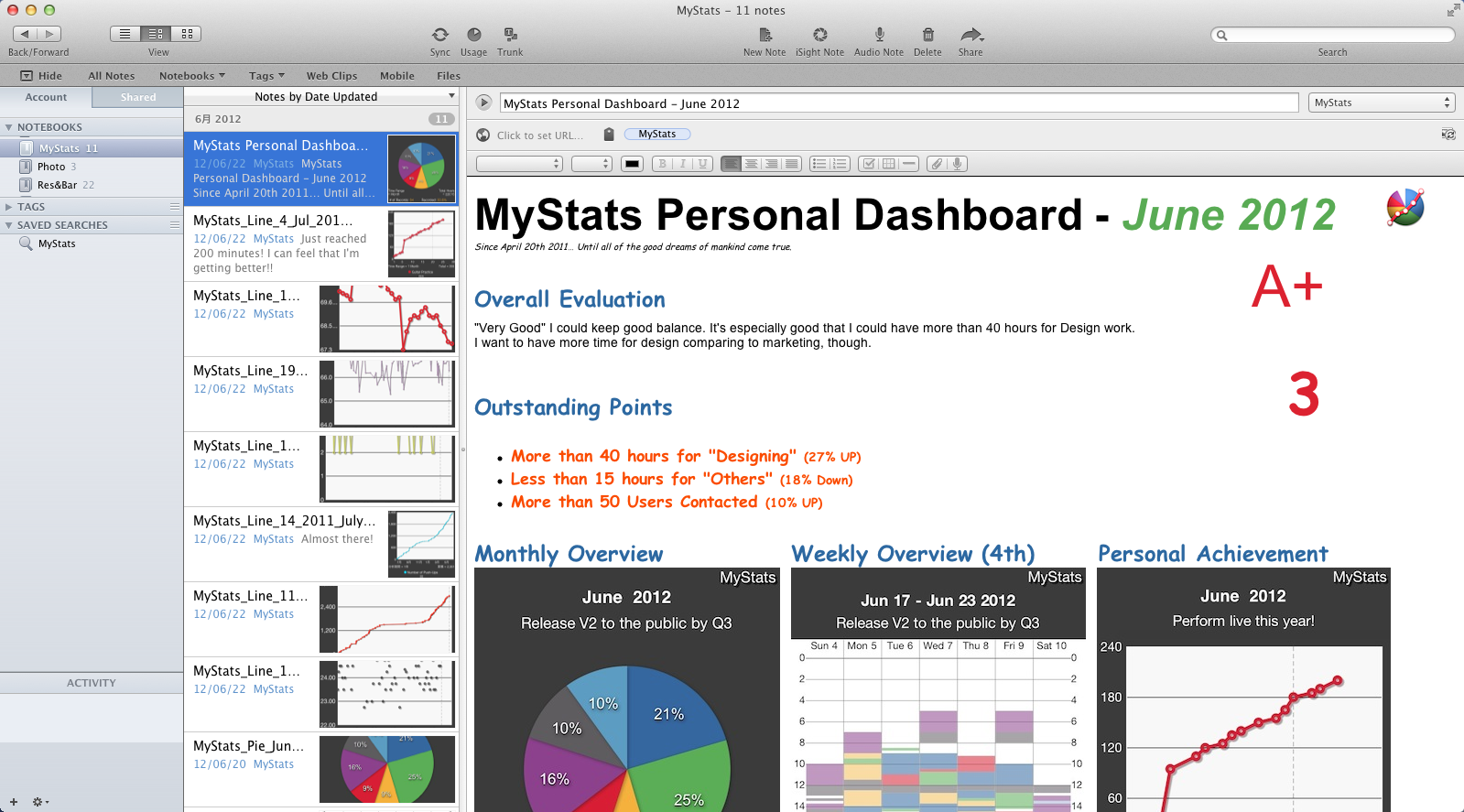The image size is (1464, 812).
Task: Open the Trunk toolbar icon
Action: pyautogui.click(x=510, y=35)
